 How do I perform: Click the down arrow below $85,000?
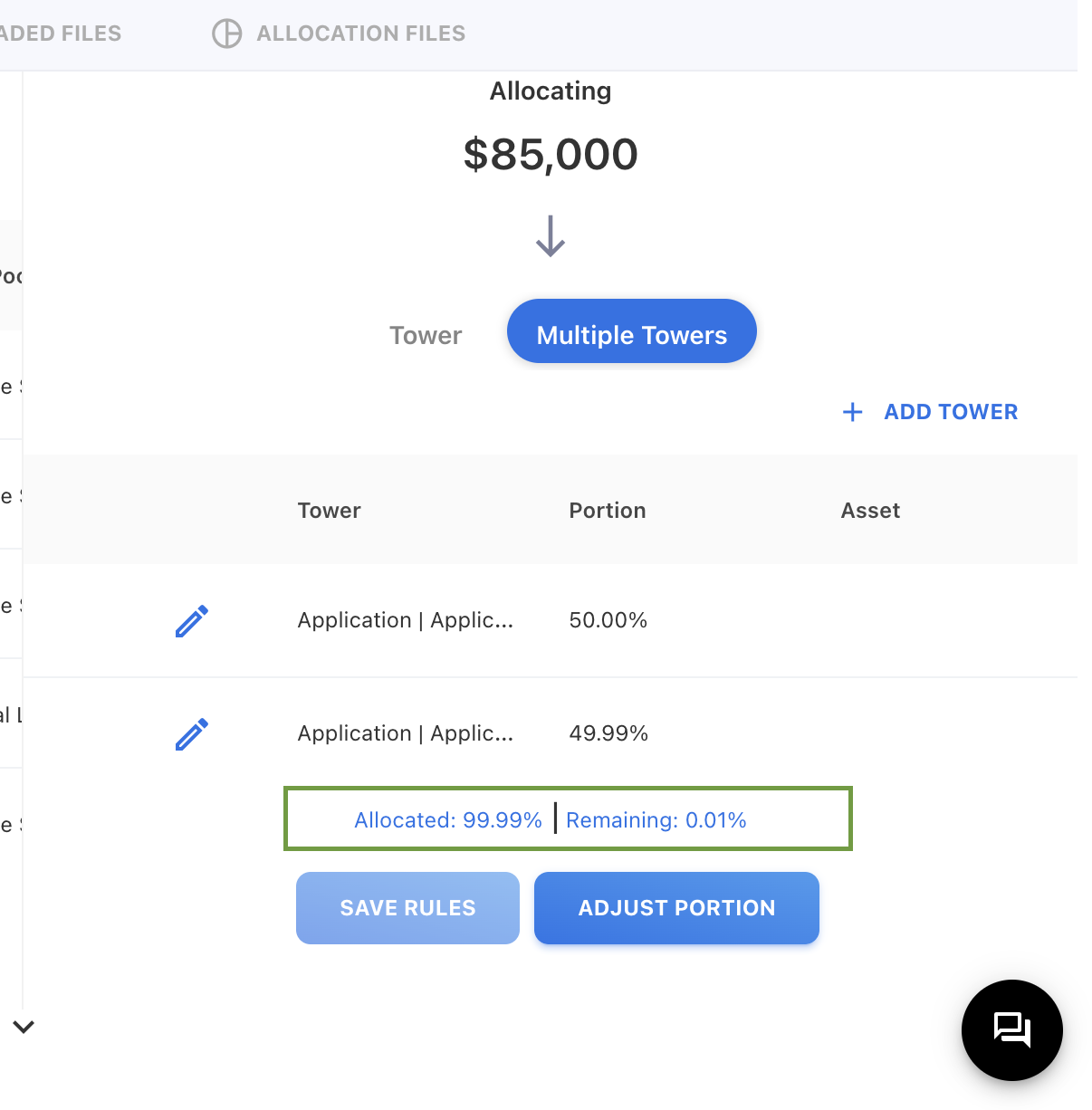[x=551, y=236]
